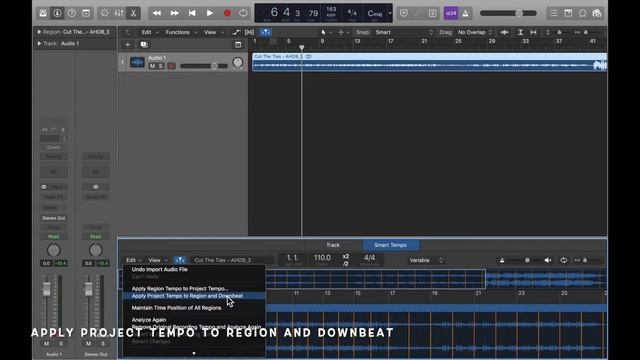Open the Functions menu

[x=181, y=32]
